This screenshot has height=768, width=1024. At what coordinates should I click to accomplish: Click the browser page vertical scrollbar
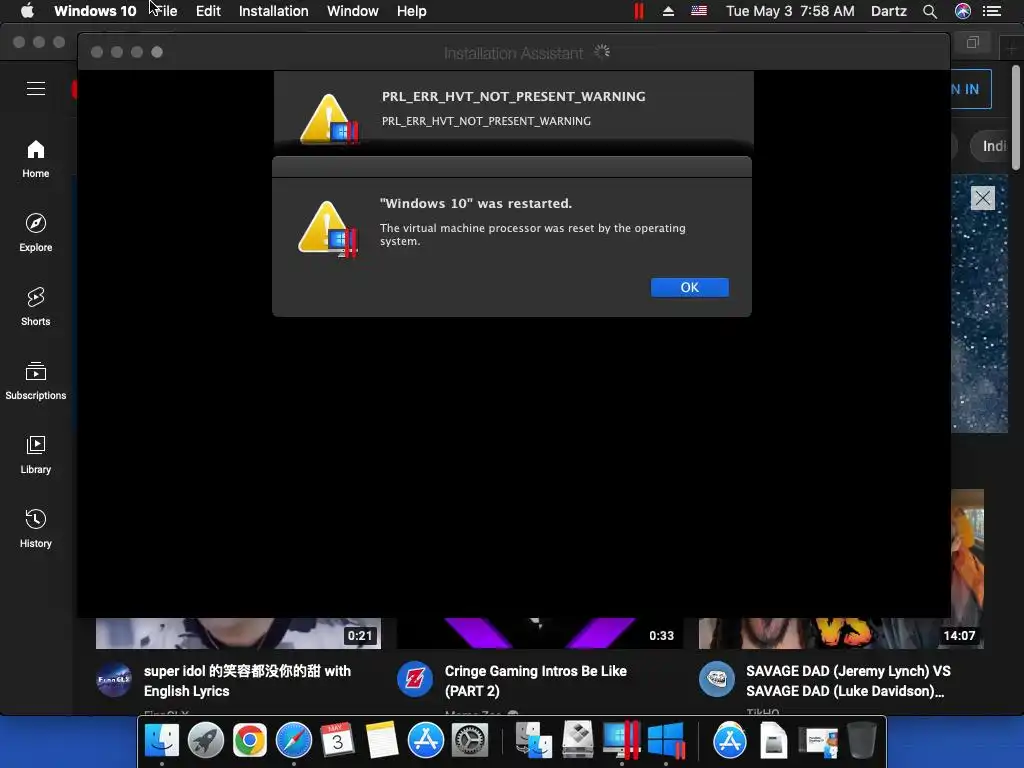pyautogui.click(x=1016, y=118)
